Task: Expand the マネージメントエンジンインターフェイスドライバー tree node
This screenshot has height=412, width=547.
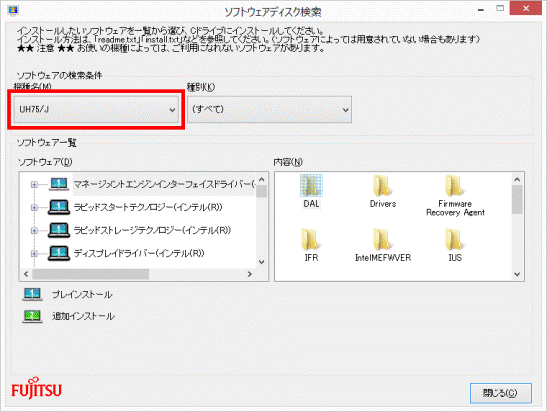Action: (x=34, y=185)
